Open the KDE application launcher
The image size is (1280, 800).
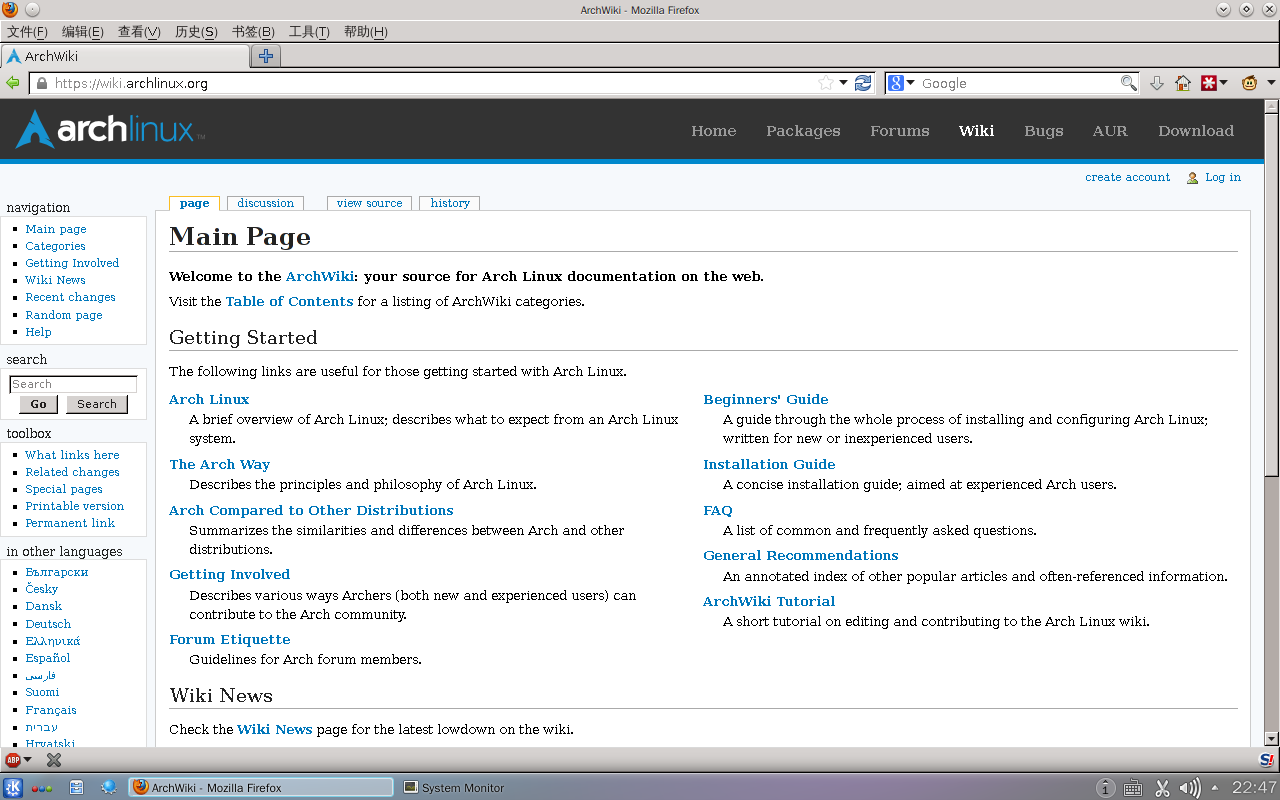pyautogui.click(x=13, y=787)
